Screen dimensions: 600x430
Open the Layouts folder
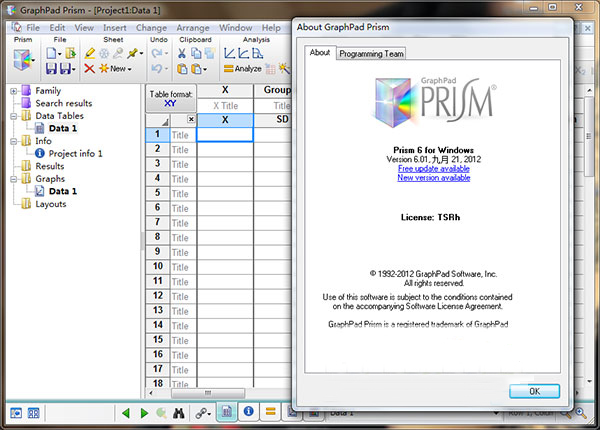(x=51, y=204)
